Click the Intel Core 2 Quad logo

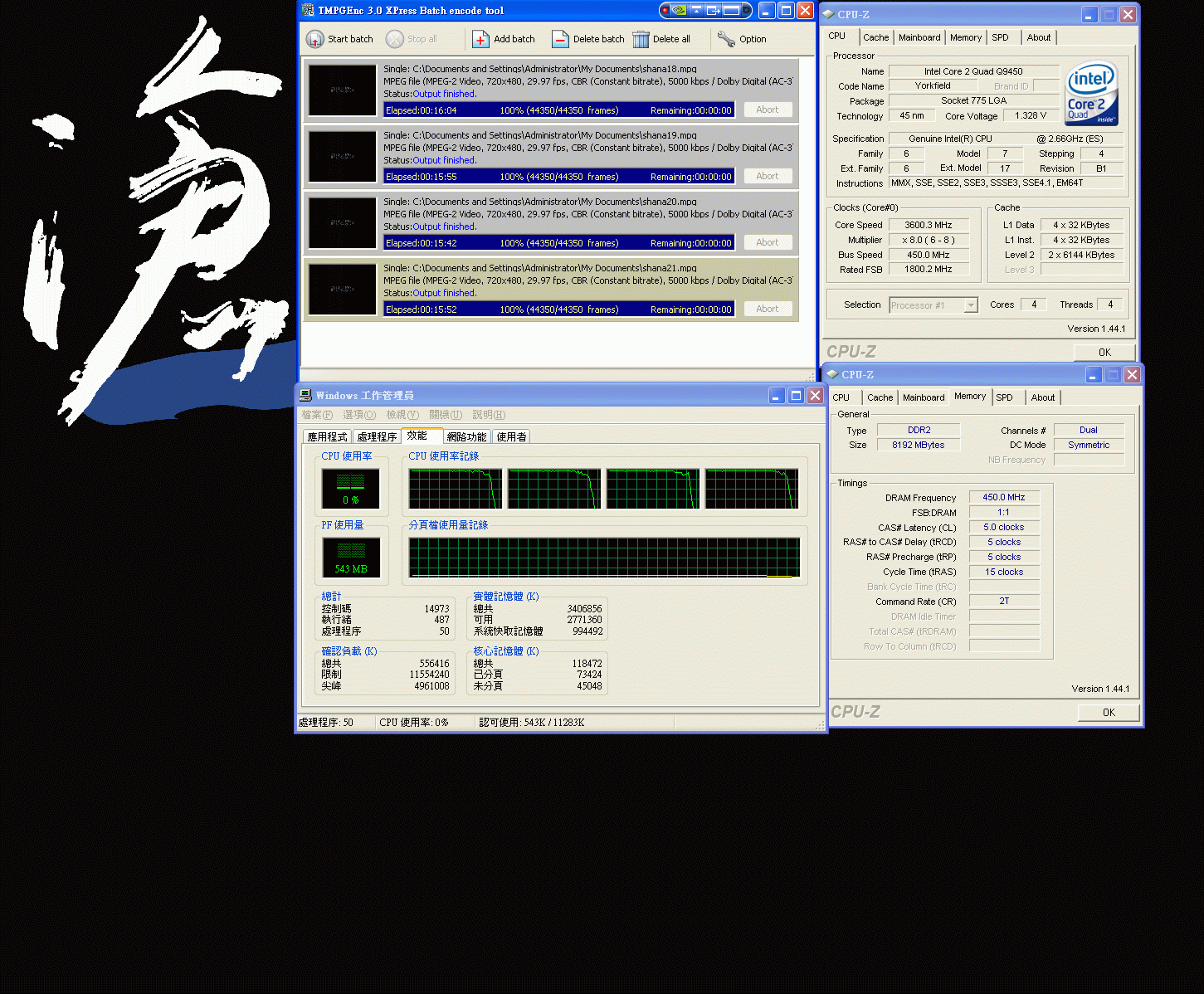1092,93
